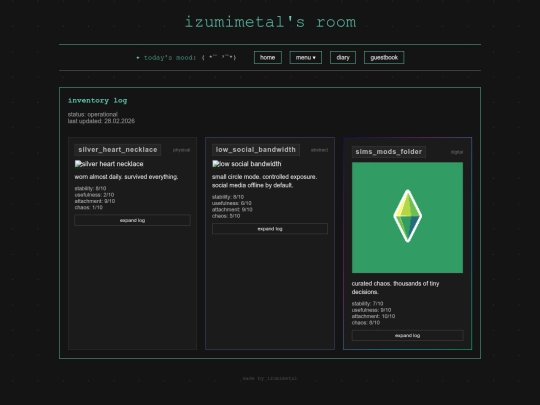Go to the diary page
This screenshot has height=405, width=540.
tap(343, 58)
